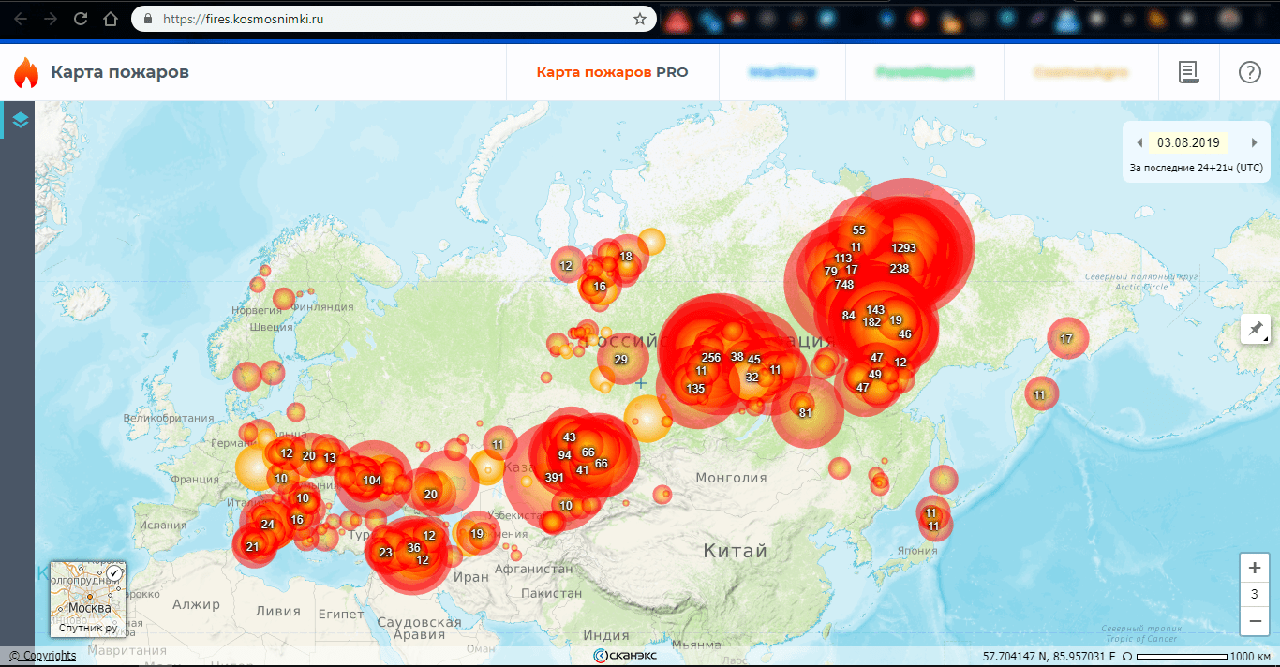Open the layers panel icon in sidebar
Image resolution: width=1280 pixels, height=667 pixels.
pos(19,120)
